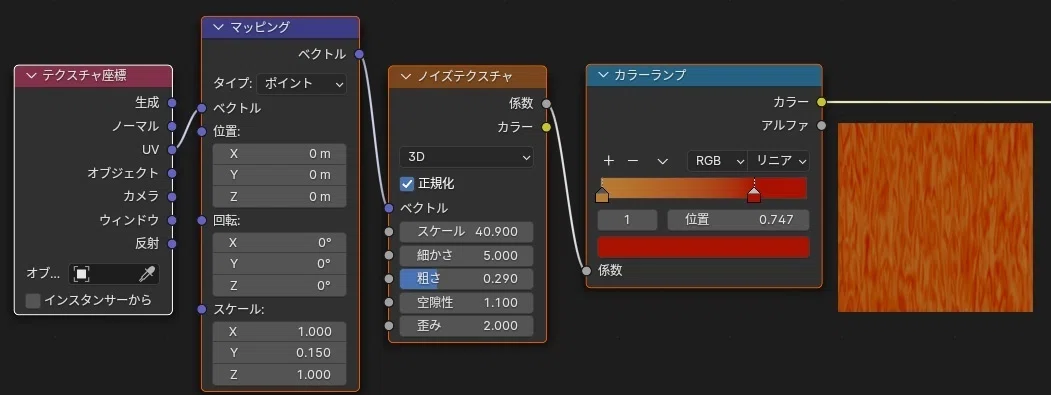Add a color stop with the plus icon
The height and width of the screenshot is (395, 1051).
click(x=609, y=161)
